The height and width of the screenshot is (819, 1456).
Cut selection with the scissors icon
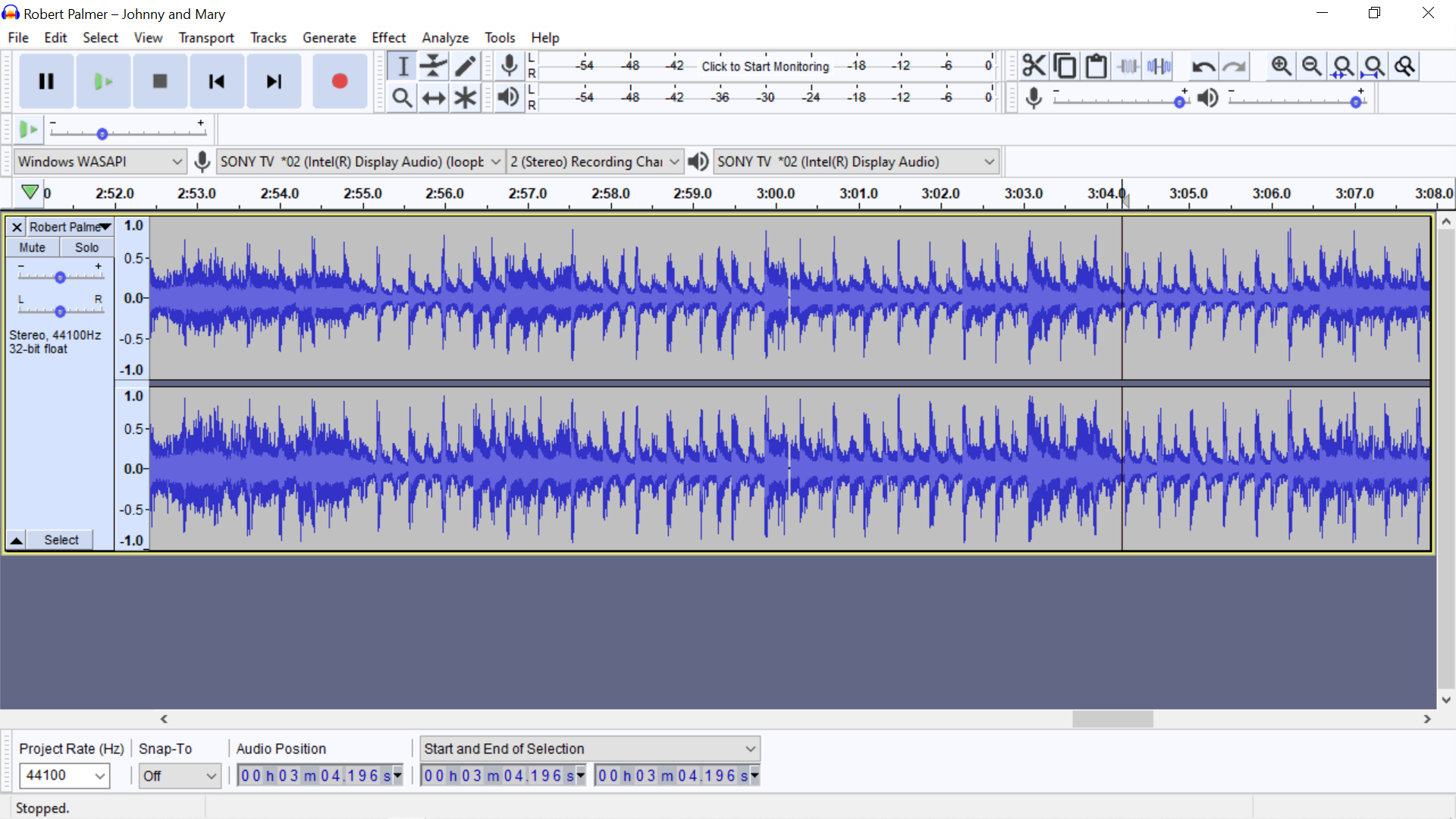1034,66
